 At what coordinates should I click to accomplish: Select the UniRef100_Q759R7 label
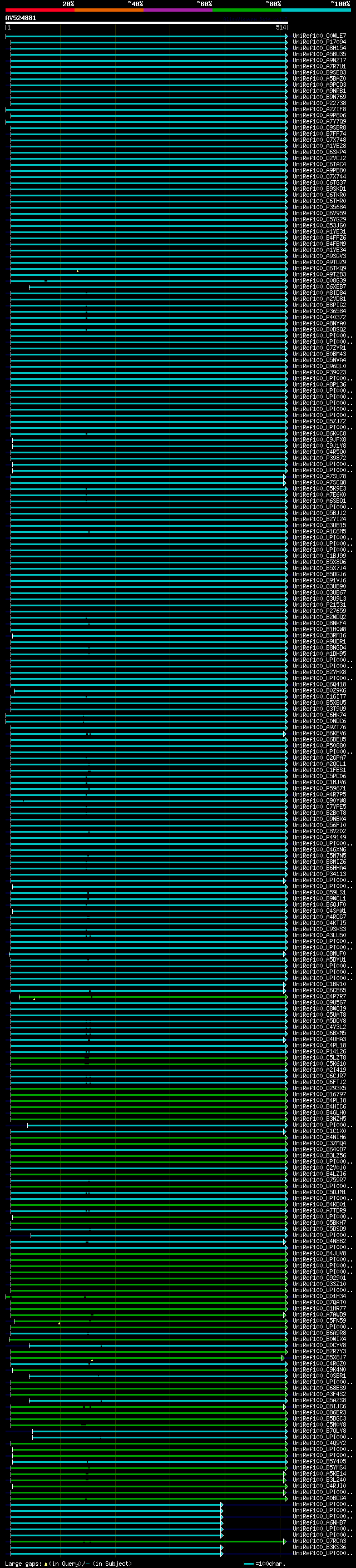319,1180
